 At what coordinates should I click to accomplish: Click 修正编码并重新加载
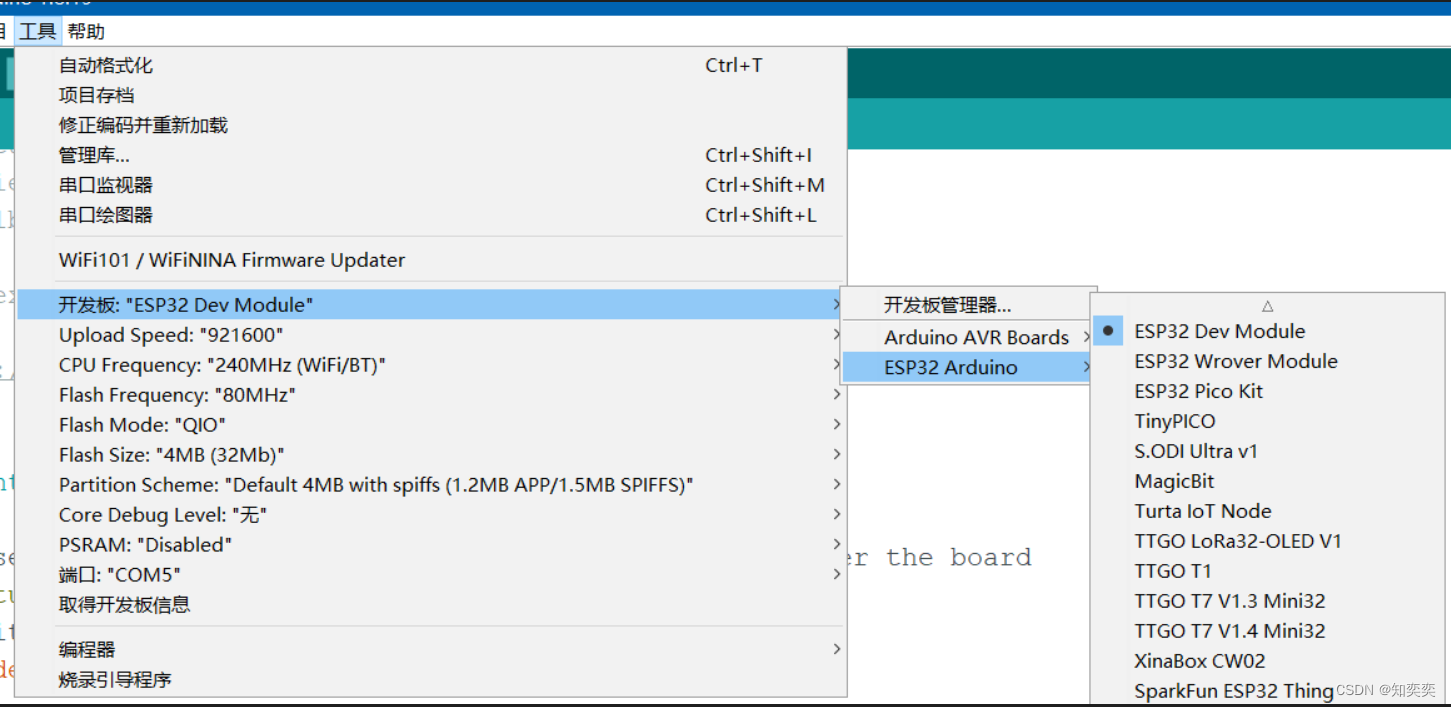432,126
